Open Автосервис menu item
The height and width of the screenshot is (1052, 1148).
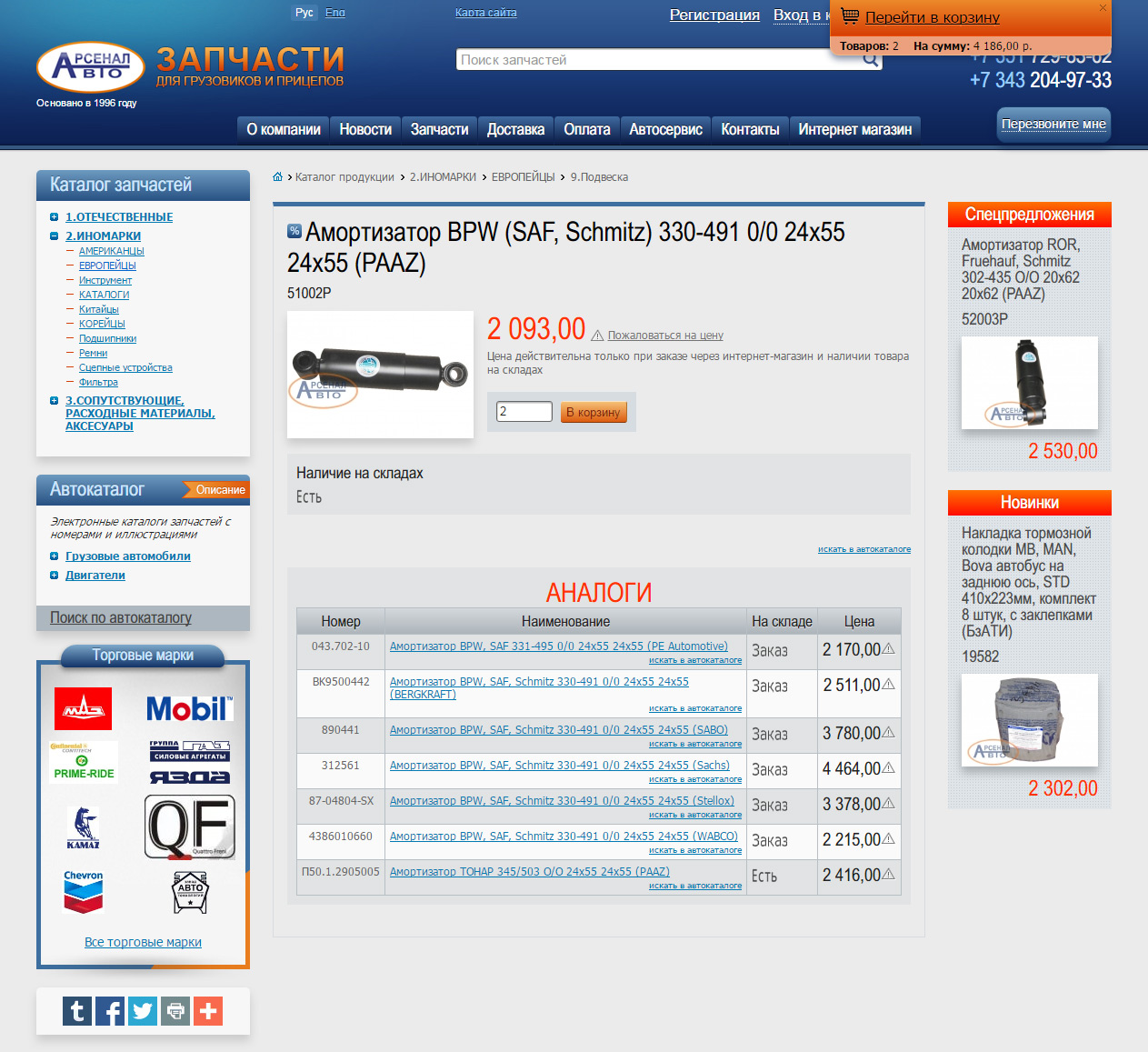click(666, 129)
